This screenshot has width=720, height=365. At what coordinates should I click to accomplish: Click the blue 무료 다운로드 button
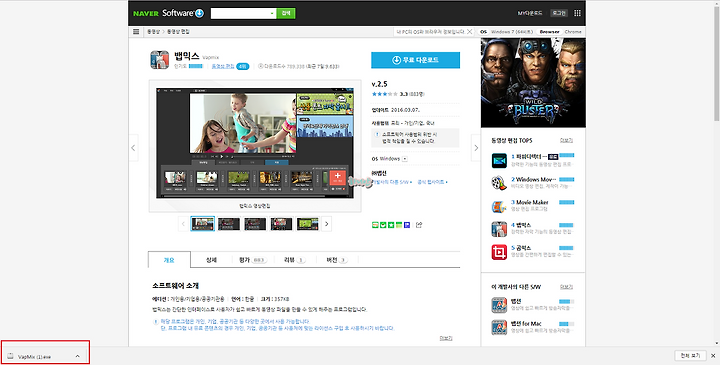click(x=415, y=60)
